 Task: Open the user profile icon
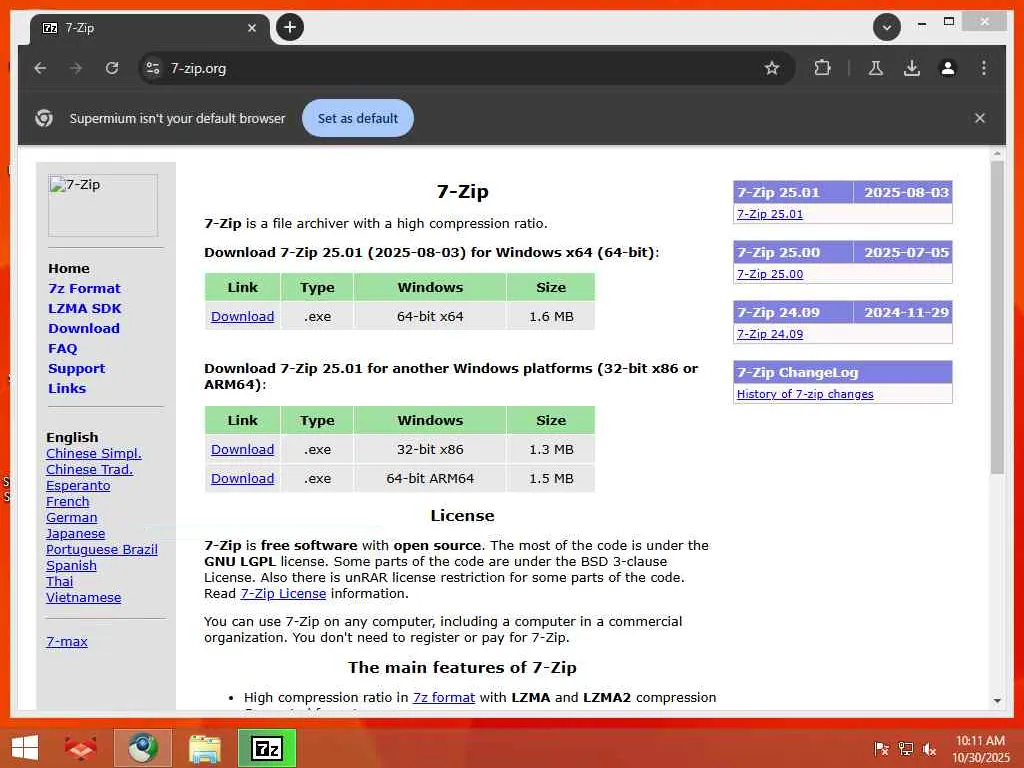click(x=948, y=68)
